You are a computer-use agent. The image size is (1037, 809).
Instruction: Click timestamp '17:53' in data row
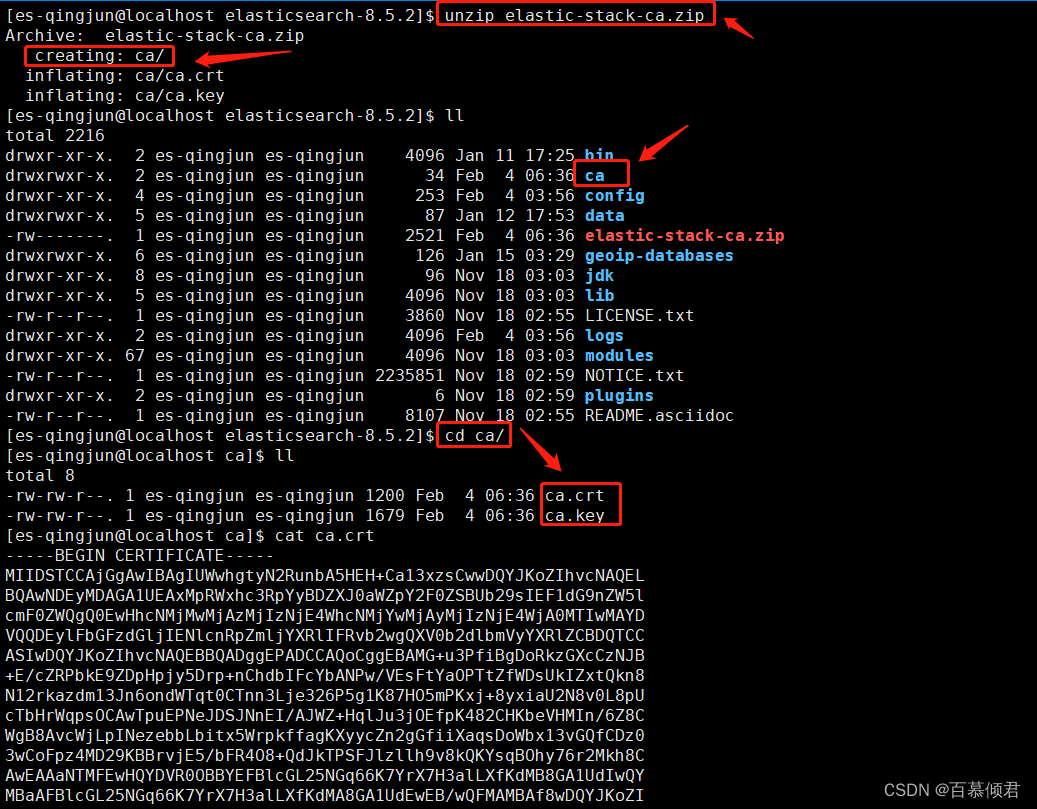tap(550, 216)
